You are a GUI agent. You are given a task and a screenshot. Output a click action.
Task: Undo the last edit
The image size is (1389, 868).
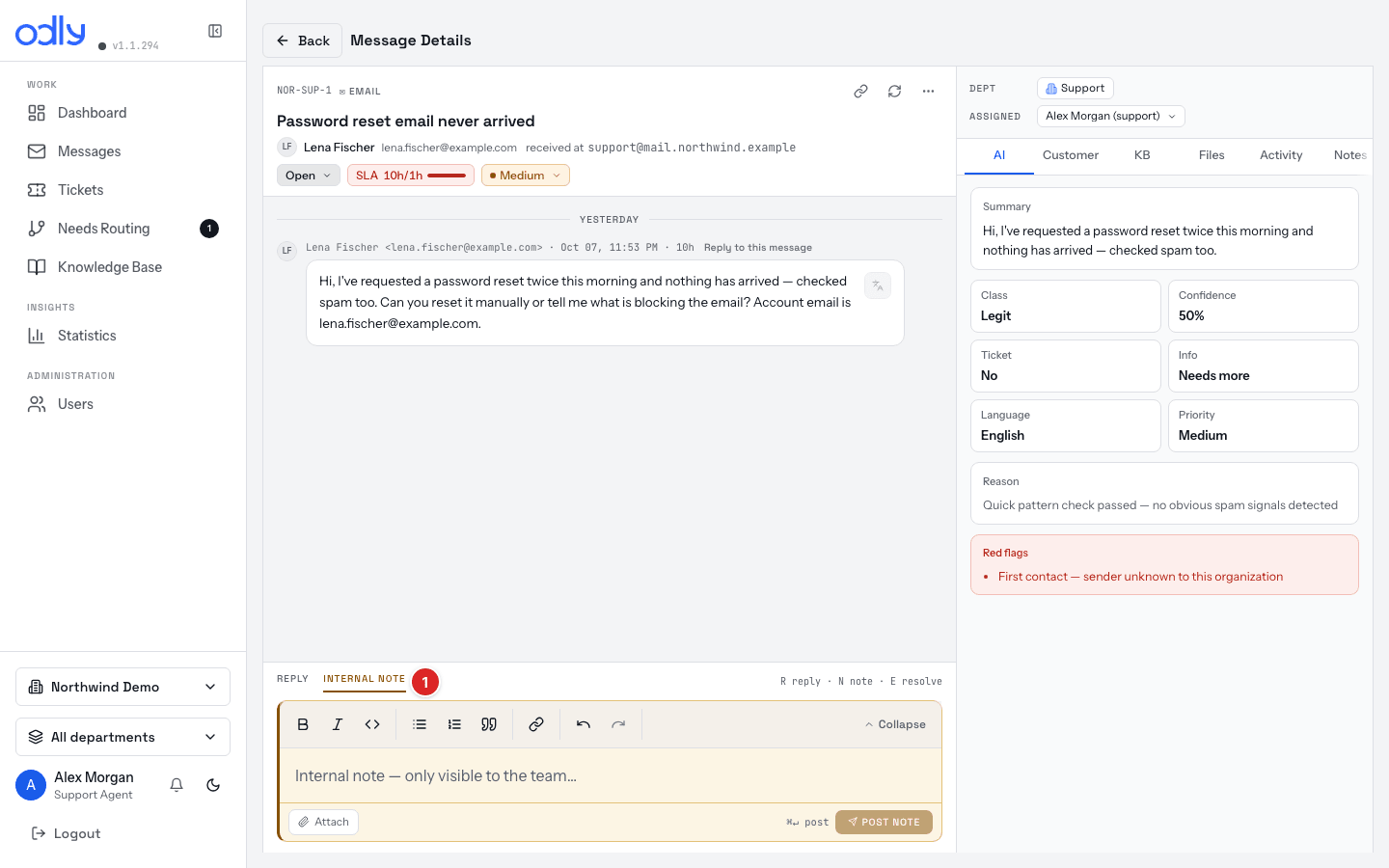click(584, 724)
